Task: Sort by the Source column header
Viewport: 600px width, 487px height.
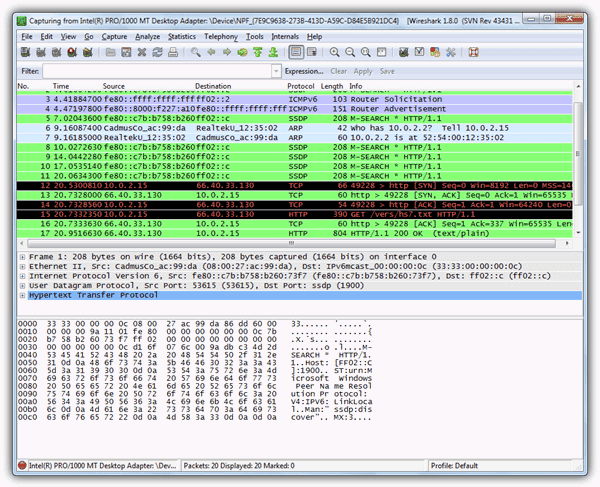Action: [x=114, y=86]
